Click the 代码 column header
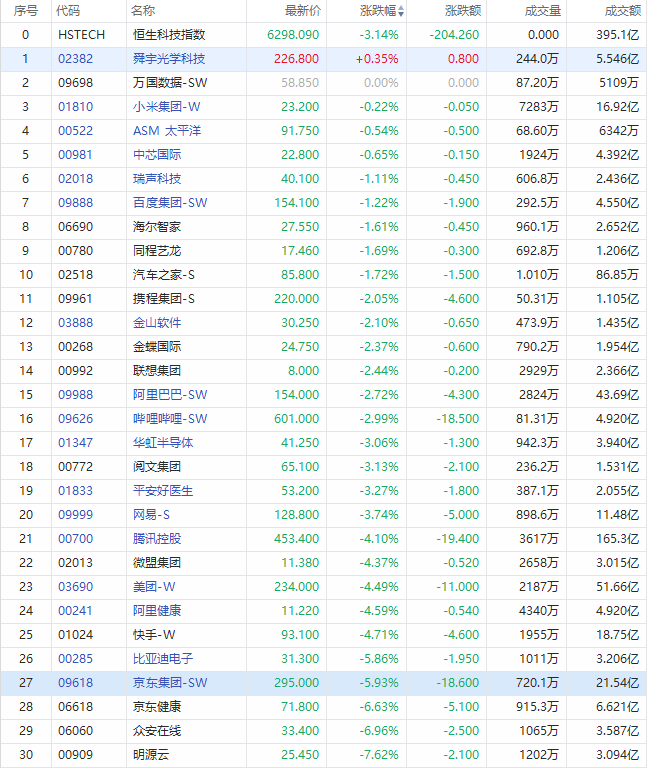 (68, 11)
